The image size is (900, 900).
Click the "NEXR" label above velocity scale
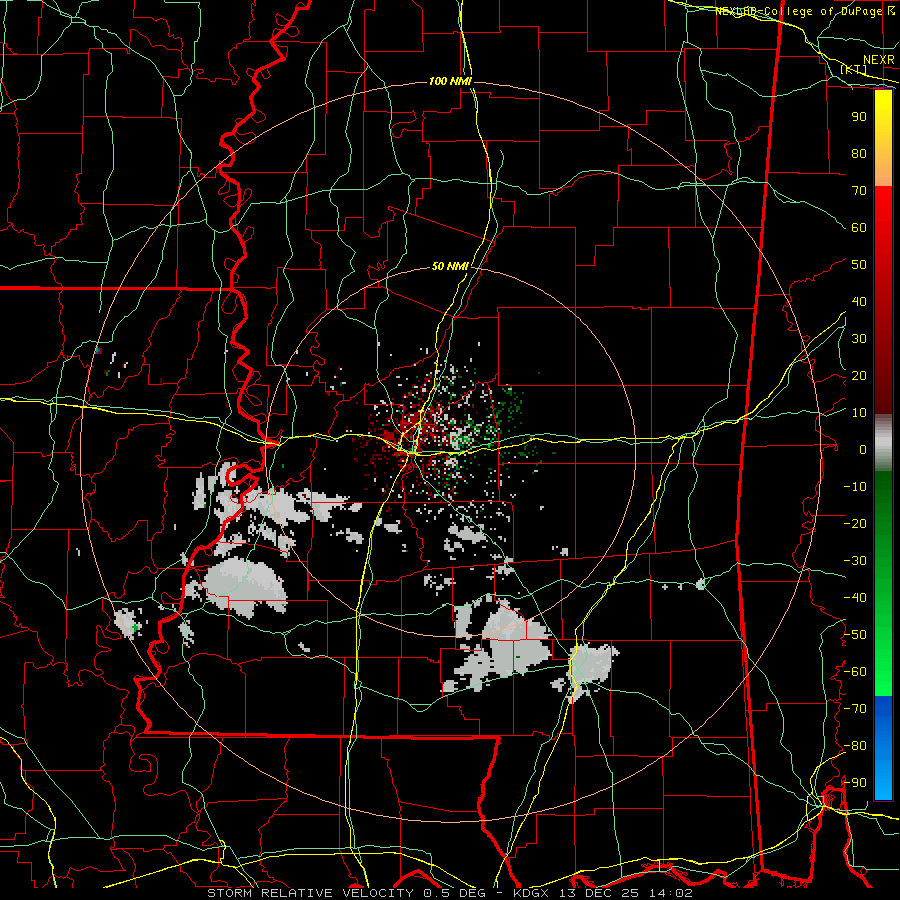879,60
